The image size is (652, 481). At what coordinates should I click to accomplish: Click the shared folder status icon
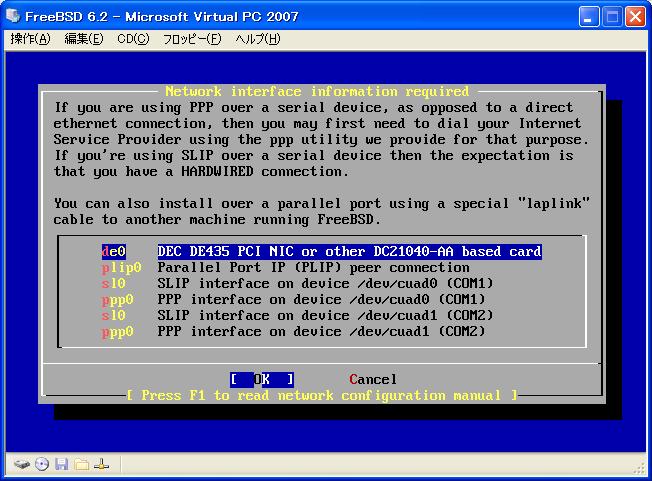[x=82, y=464]
